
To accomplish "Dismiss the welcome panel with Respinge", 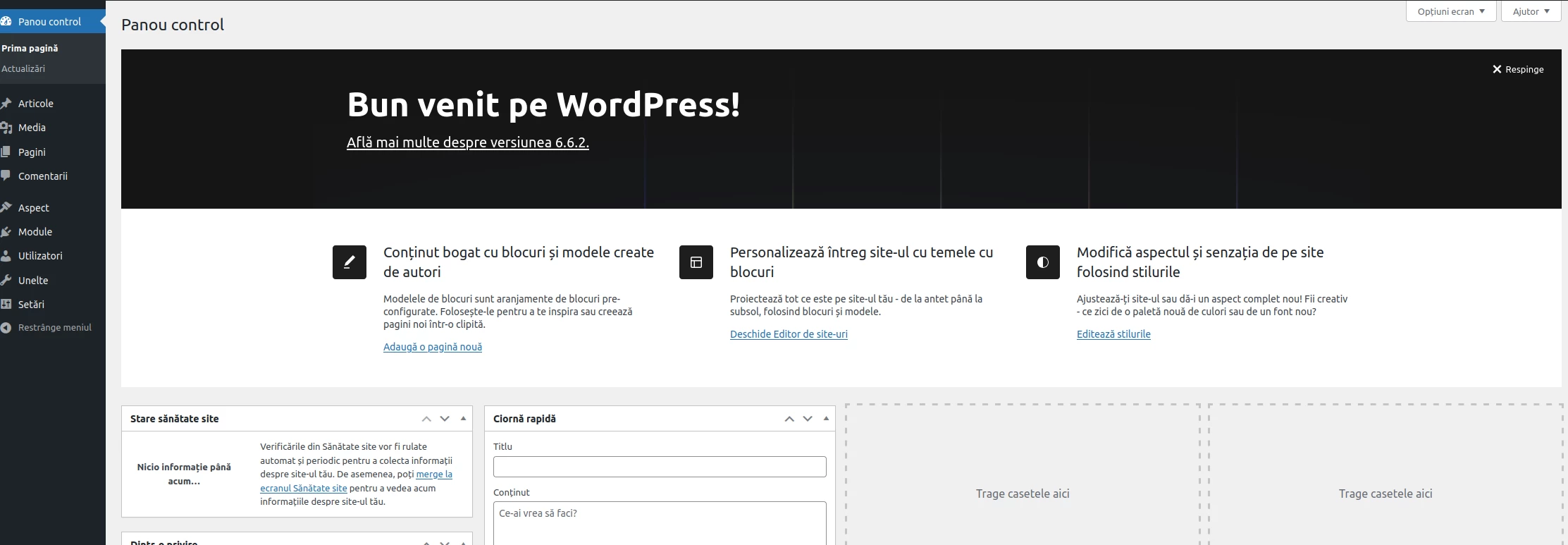I will [x=1517, y=69].
